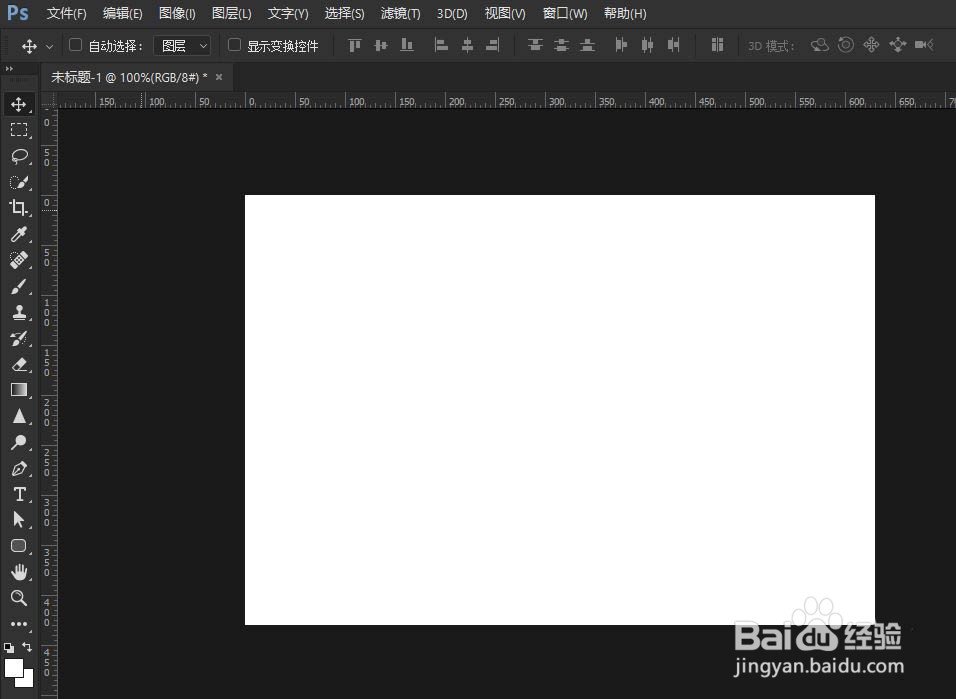The height and width of the screenshot is (699, 956).
Task: Click the 未标题-1 document tab
Action: coord(129,77)
